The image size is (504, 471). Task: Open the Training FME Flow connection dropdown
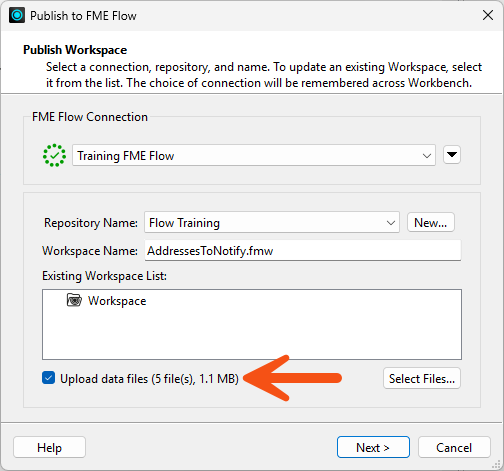(x=254, y=155)
